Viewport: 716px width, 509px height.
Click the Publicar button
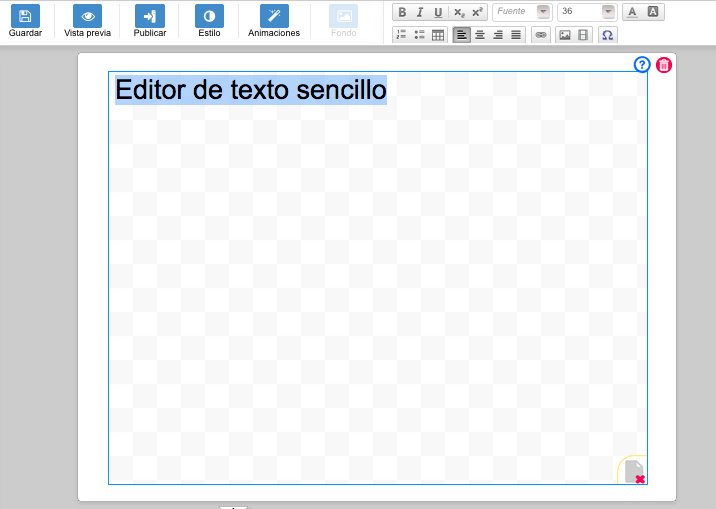[x=150, y=16]
